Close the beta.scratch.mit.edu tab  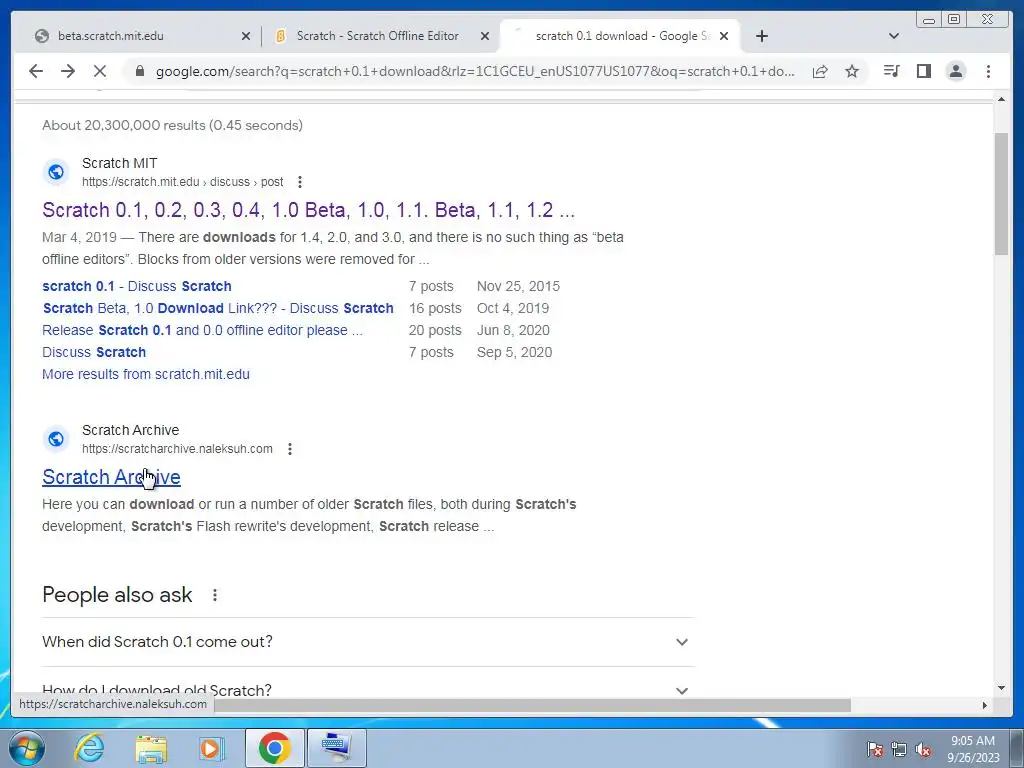(x=246, y=36)
